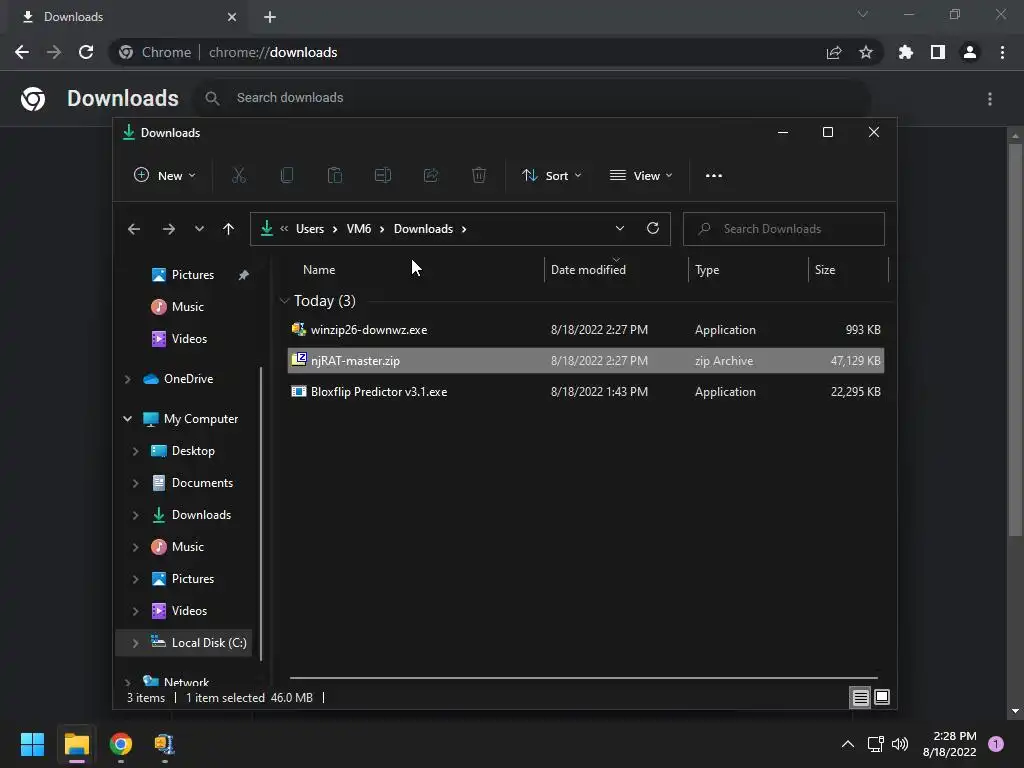Open Chrome's three-dot main menu

(x=1002, y=52)
